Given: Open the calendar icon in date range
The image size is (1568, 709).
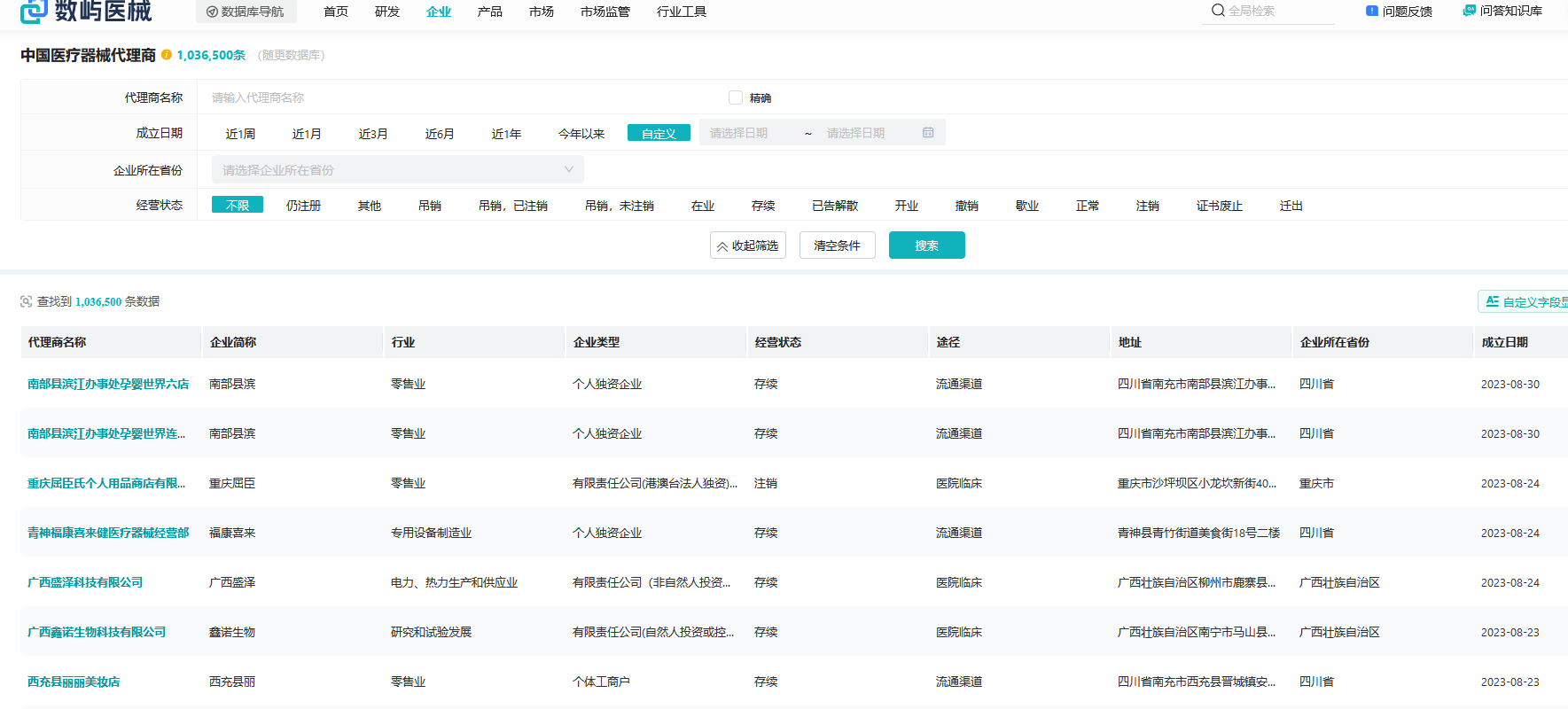Looking at the screenshot, I should click(928, 133).
